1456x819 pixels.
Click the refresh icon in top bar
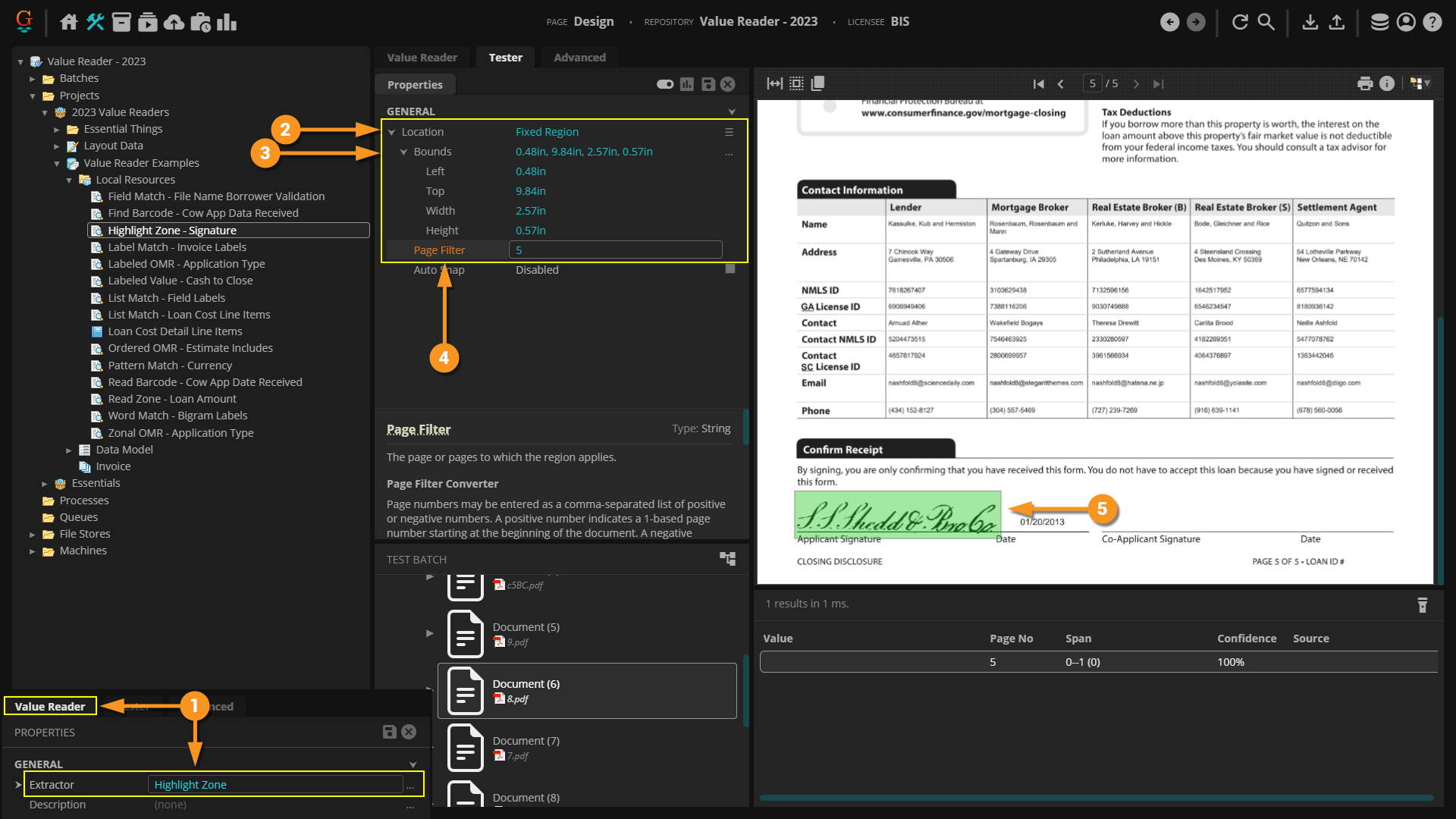pyautogui.click(x=1240, y=22)
